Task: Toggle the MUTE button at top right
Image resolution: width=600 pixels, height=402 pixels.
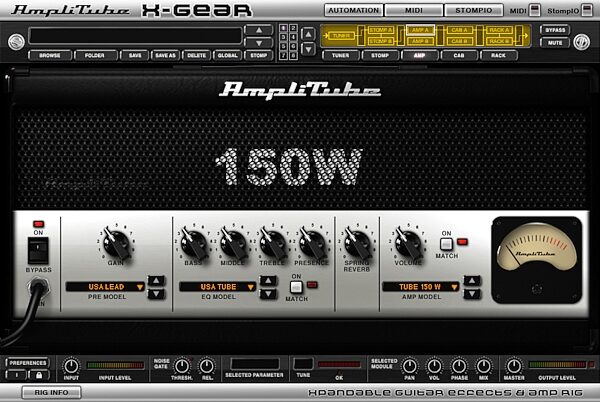Action: point(555,43)
